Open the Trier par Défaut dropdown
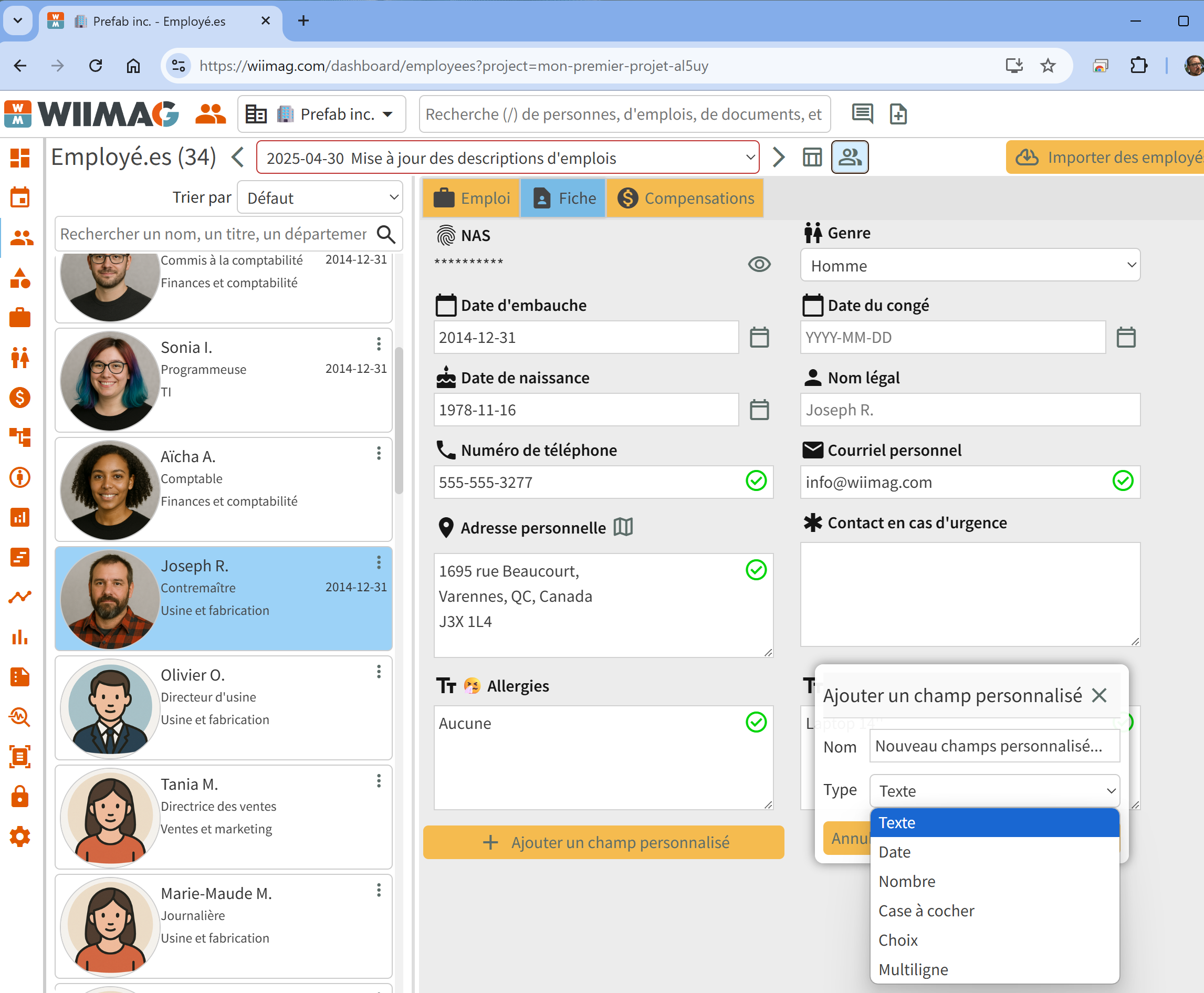Viewport: 1204px width, 993px height. coord(320,197)
